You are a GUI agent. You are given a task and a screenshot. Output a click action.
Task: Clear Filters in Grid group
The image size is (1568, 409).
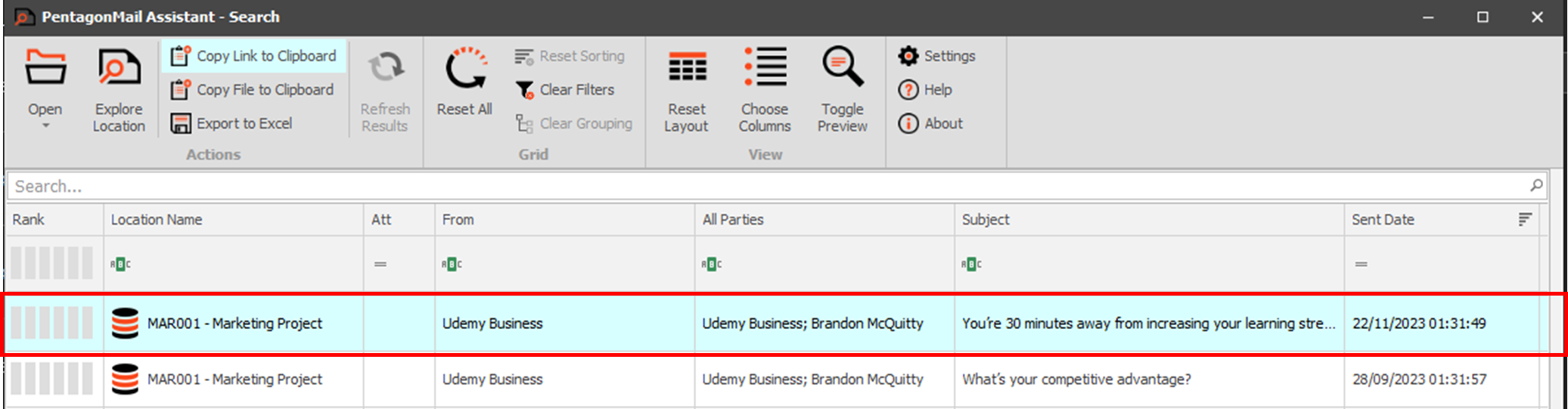click(x=565, y=90)
